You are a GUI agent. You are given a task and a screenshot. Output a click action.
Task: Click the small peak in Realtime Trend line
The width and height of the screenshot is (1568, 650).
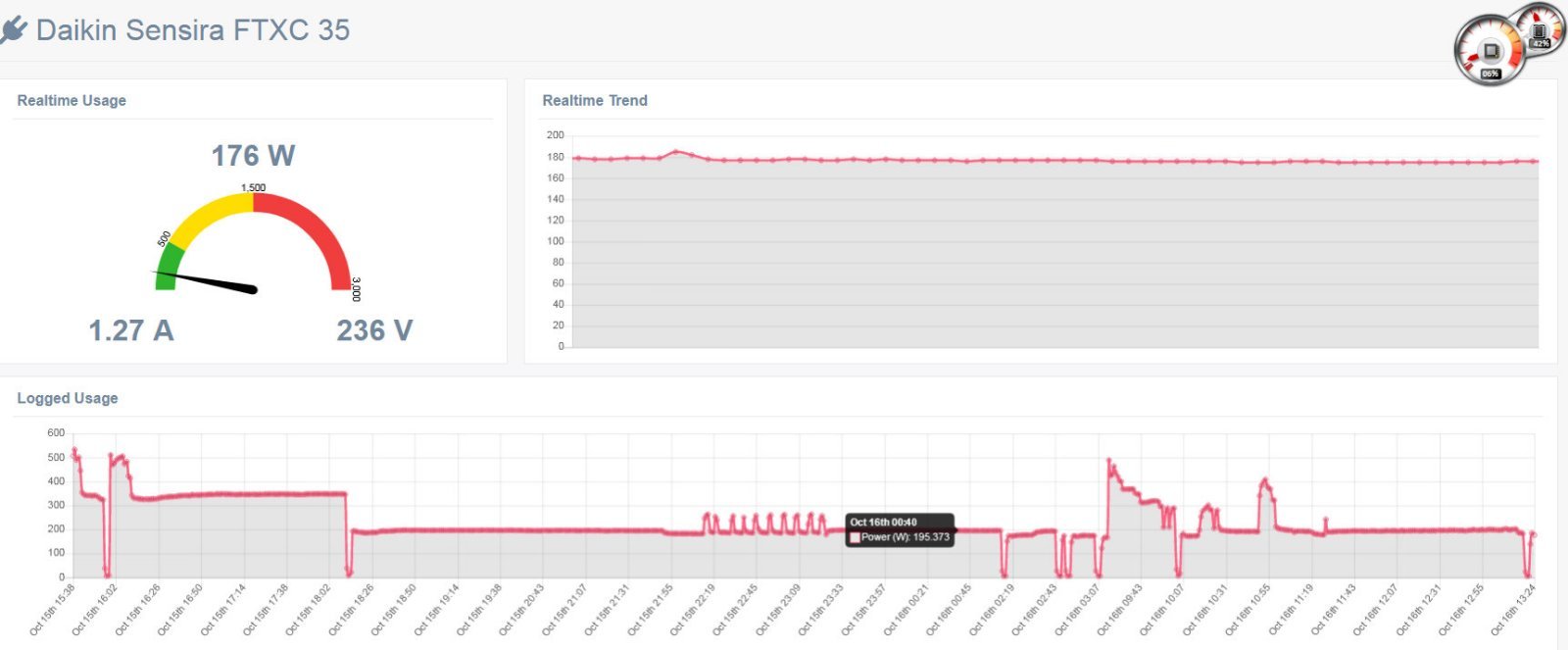pos(675,152)
